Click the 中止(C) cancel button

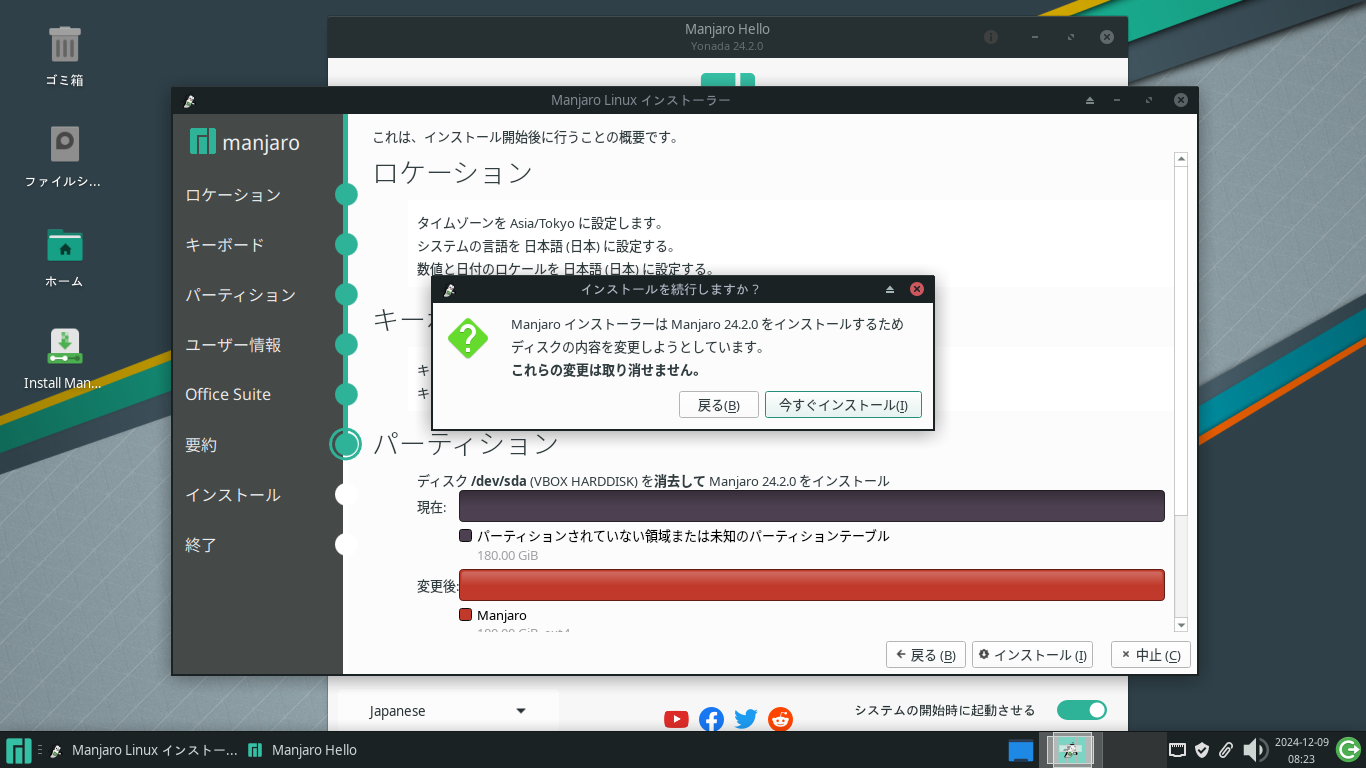pos(1151,655)
